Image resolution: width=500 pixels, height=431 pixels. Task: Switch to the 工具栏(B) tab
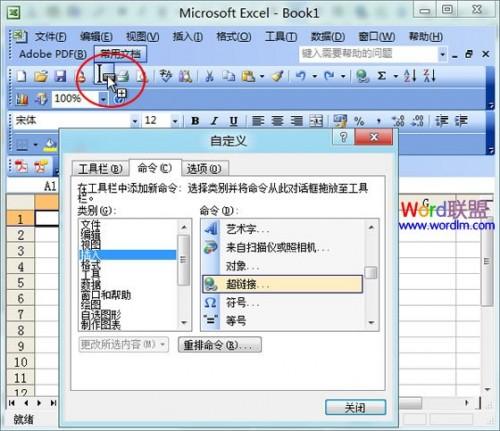coord(100,169)
